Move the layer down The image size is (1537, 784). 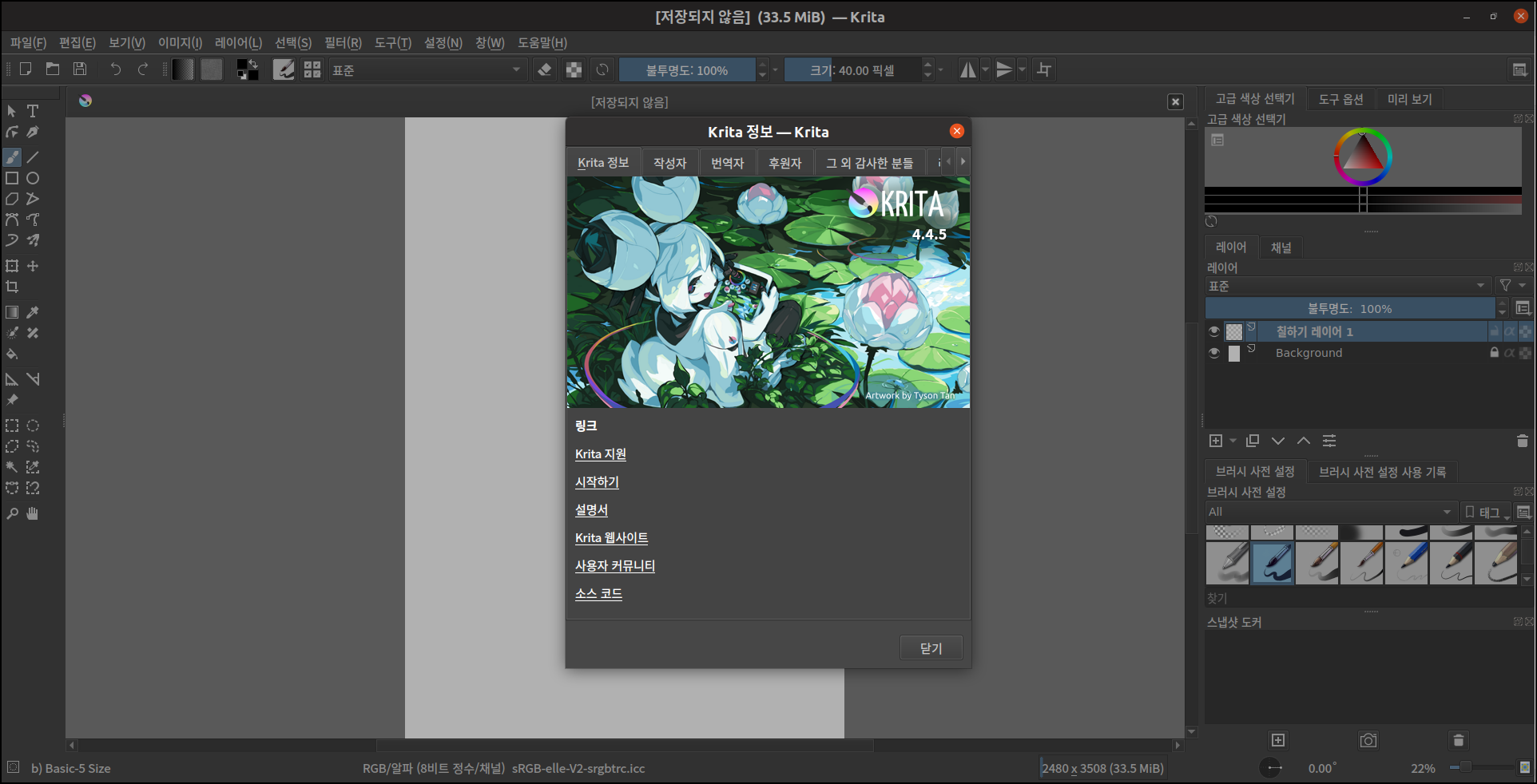tap(1278, 441)
